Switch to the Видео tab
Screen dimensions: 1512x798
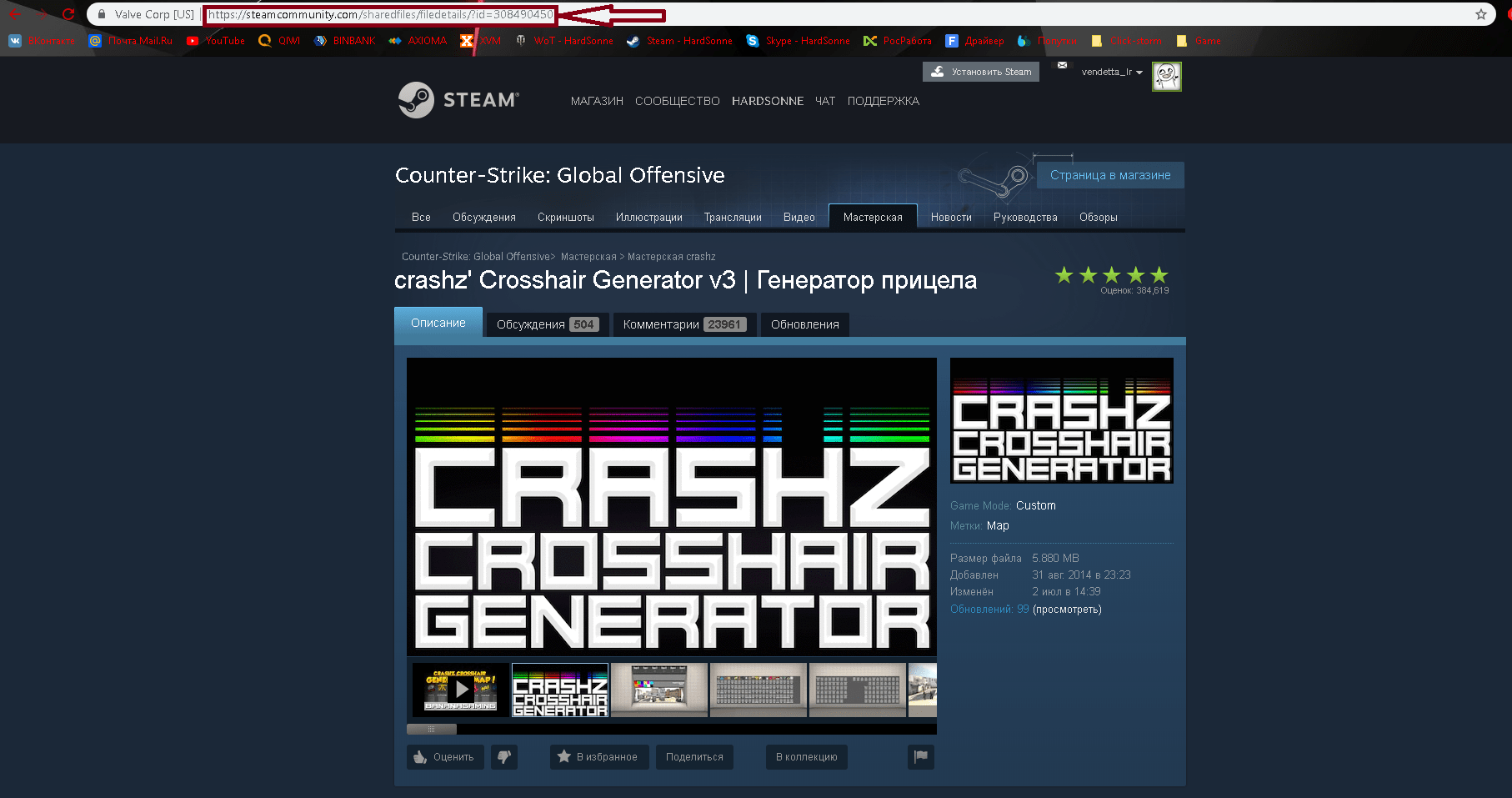pyautogui.click(x=799, y=217)
